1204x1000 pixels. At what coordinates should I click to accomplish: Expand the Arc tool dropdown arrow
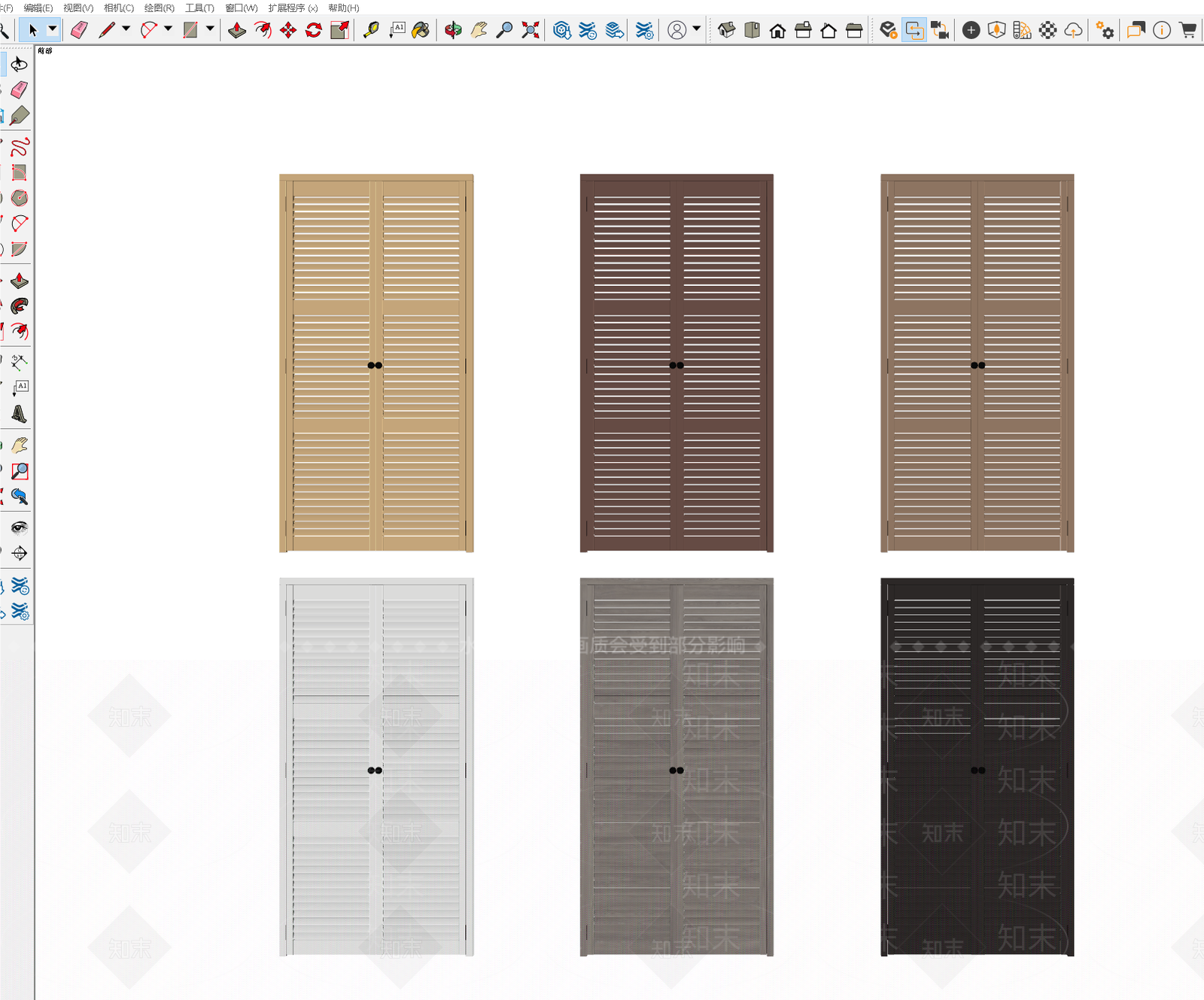tap(168, 29)
